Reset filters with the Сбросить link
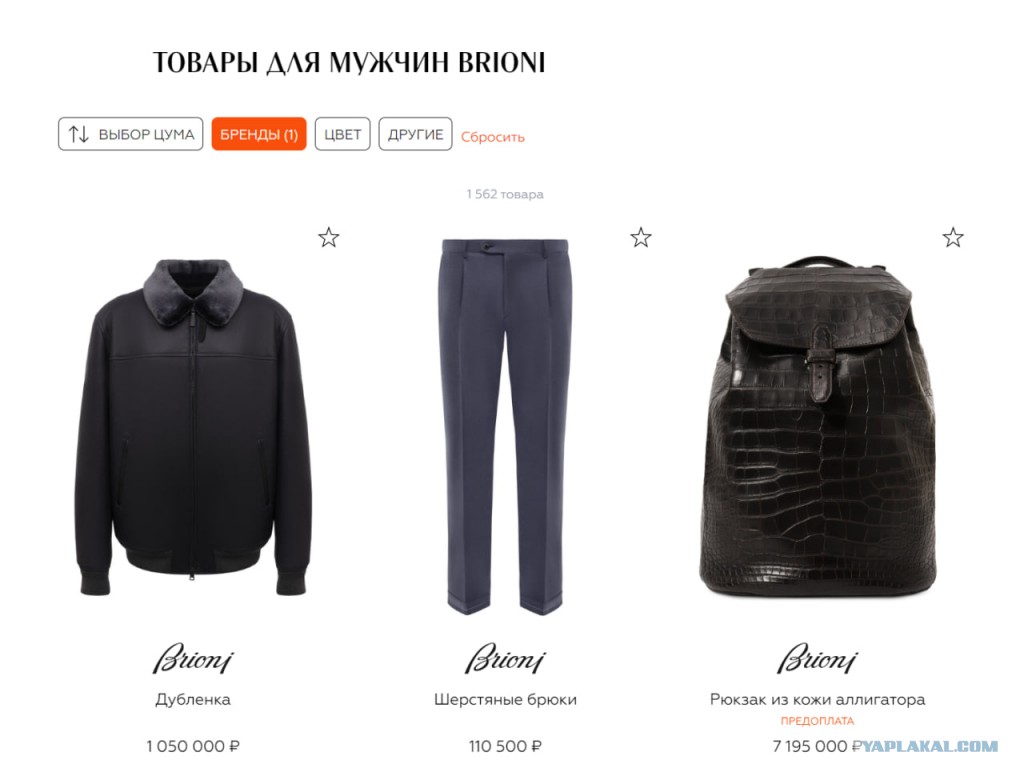The height and width of the screenshot is (776, 1024). tap(492, 137)
